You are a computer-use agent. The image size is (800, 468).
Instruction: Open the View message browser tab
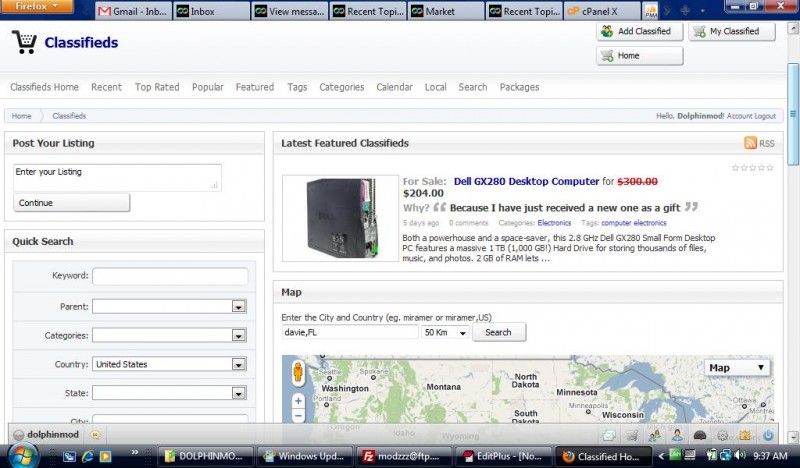click(290, 11)
